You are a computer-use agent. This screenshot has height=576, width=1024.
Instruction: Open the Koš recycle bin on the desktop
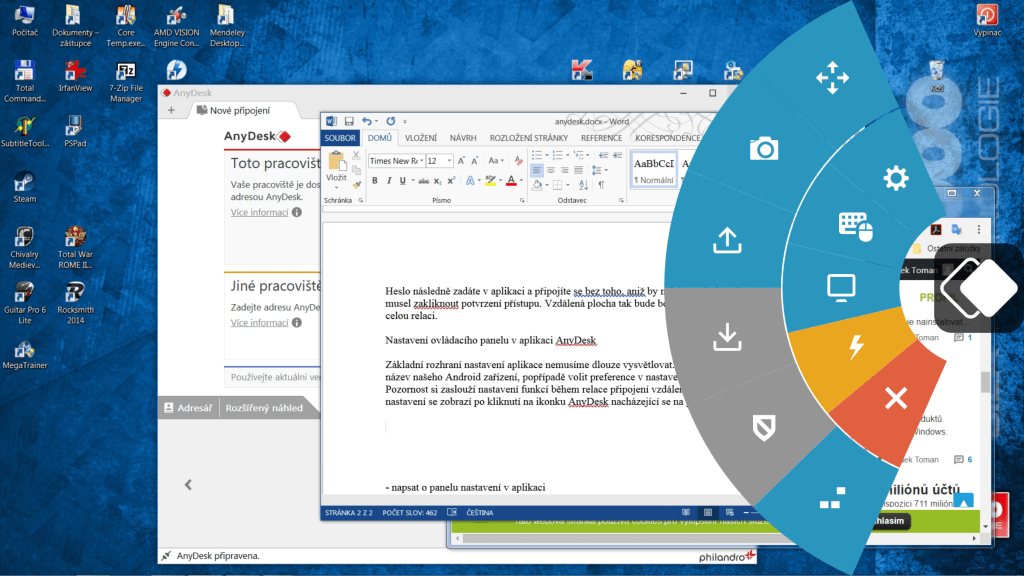[x=936, y=76]
